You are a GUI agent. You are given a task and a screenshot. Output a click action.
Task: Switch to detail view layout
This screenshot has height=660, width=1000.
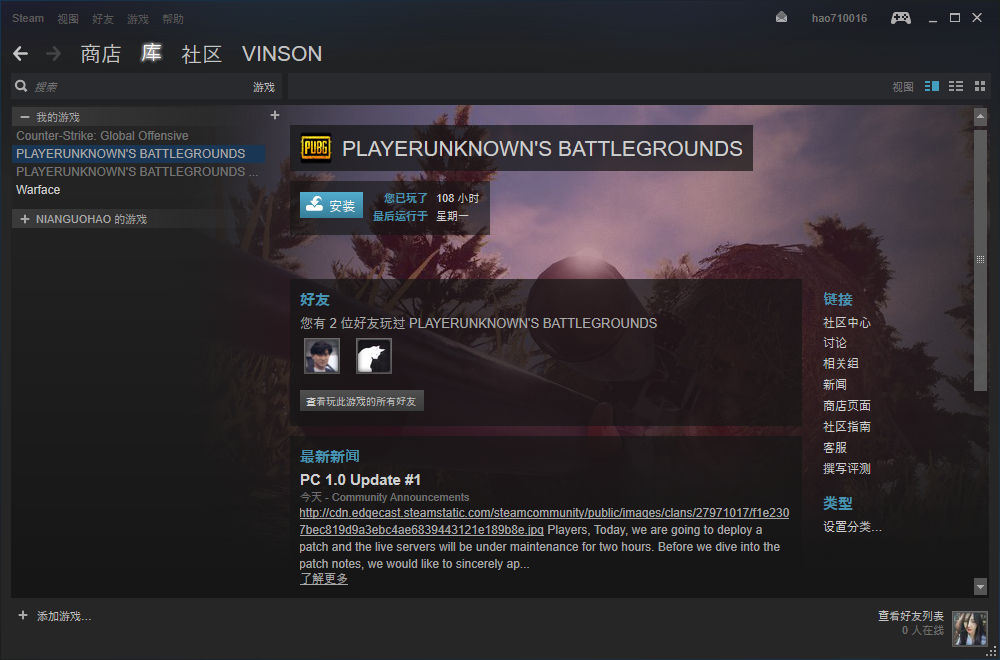click(x=932, y=86)
